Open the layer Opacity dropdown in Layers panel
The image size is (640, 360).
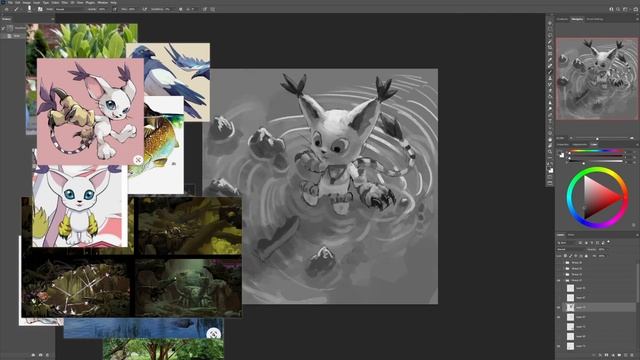point(603,249)
